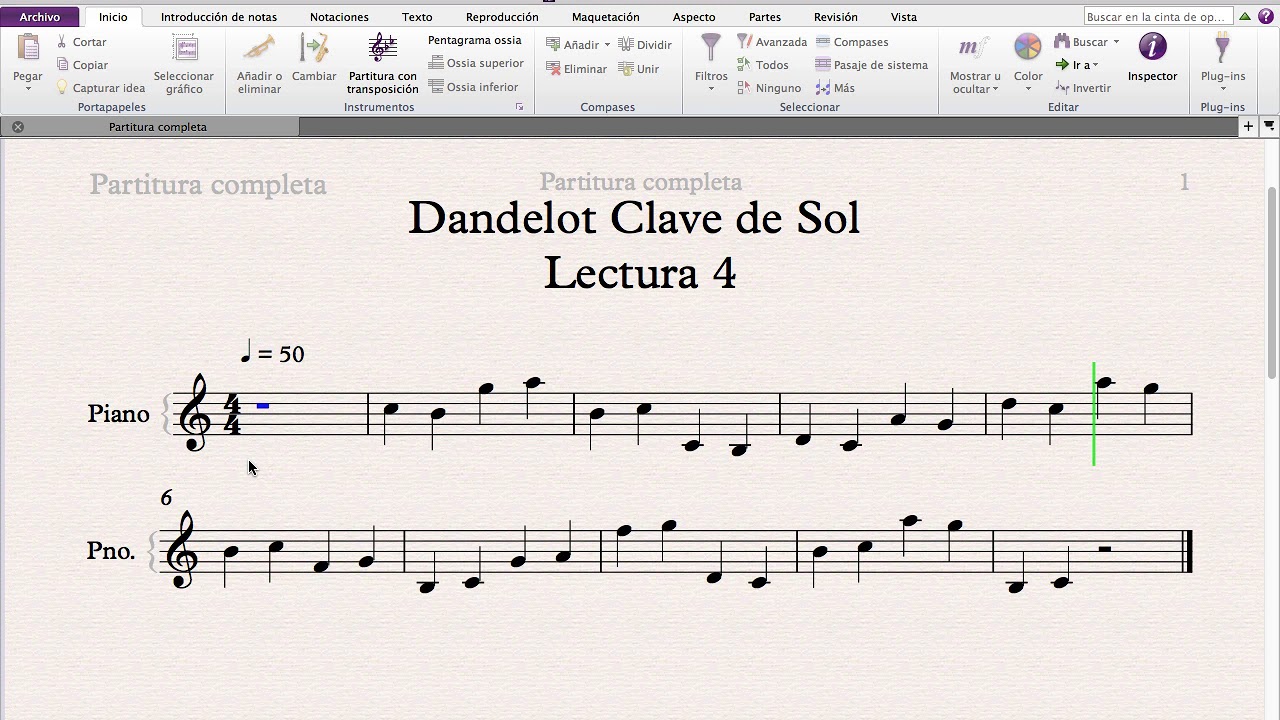
Task: Switch to the Revisión tab
Action: [x=835, y=17]
